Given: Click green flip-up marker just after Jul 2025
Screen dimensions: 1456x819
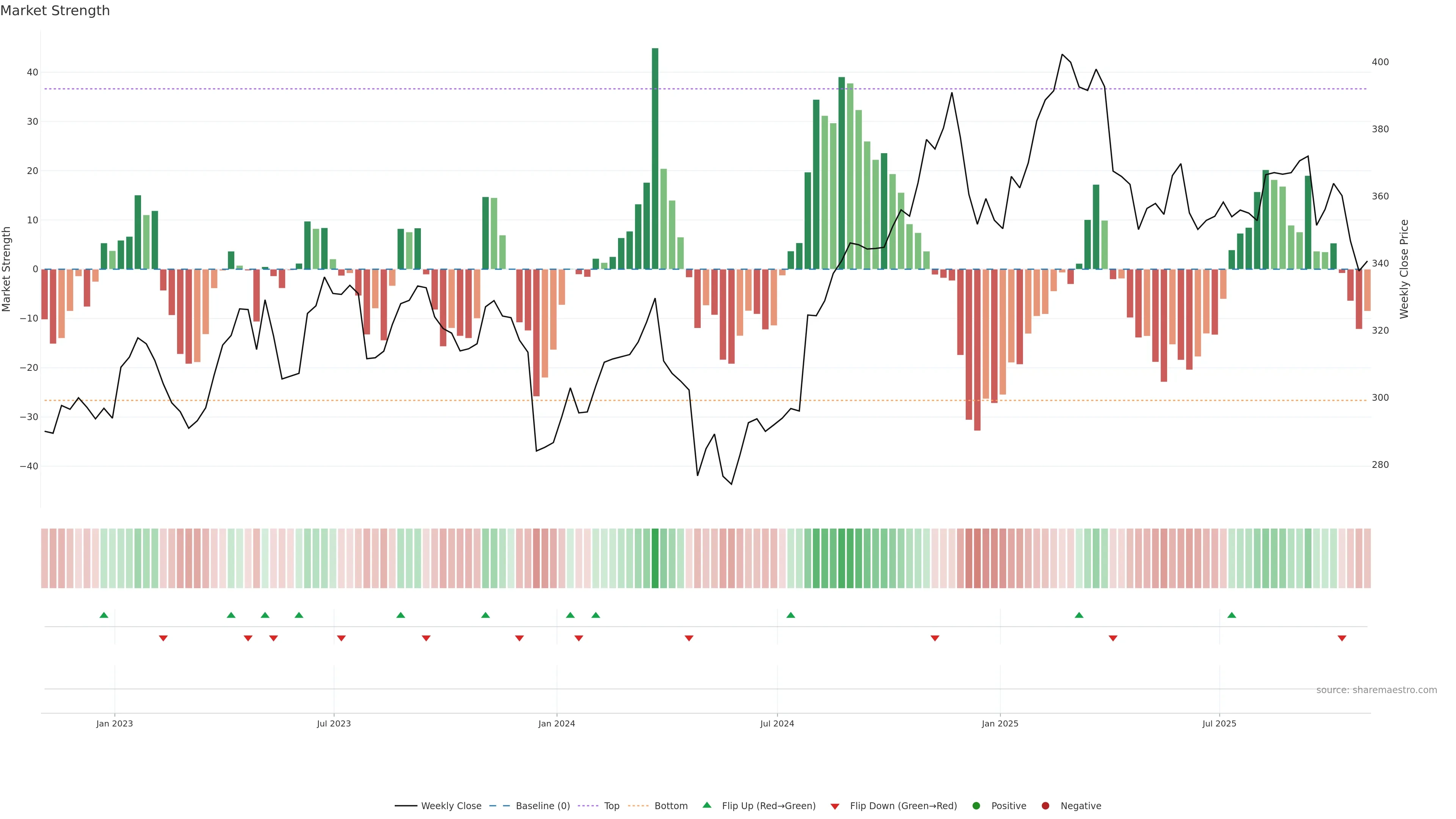Looking at the screenshot, I should (1232, 615).
